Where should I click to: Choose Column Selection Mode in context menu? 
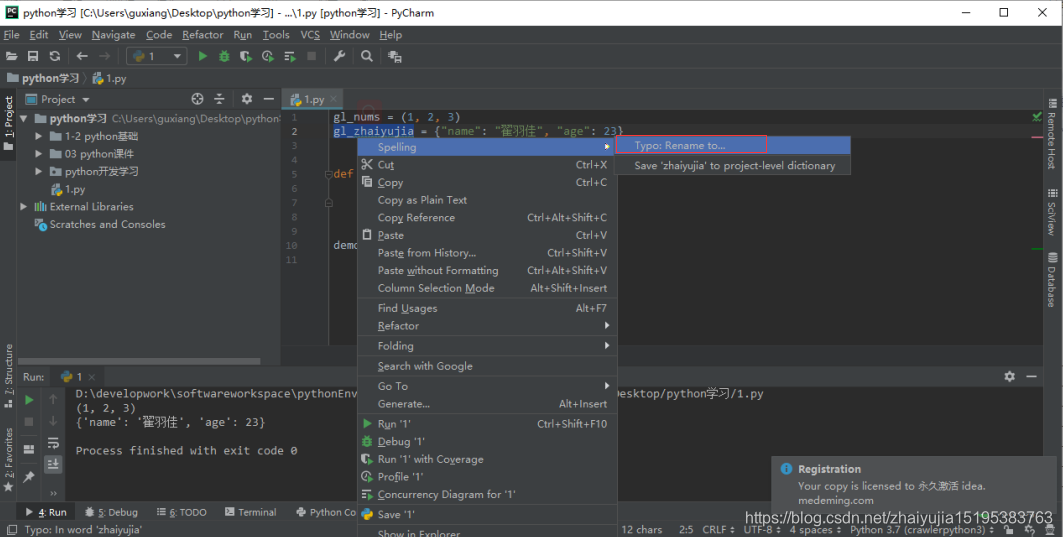click(487, 288)
